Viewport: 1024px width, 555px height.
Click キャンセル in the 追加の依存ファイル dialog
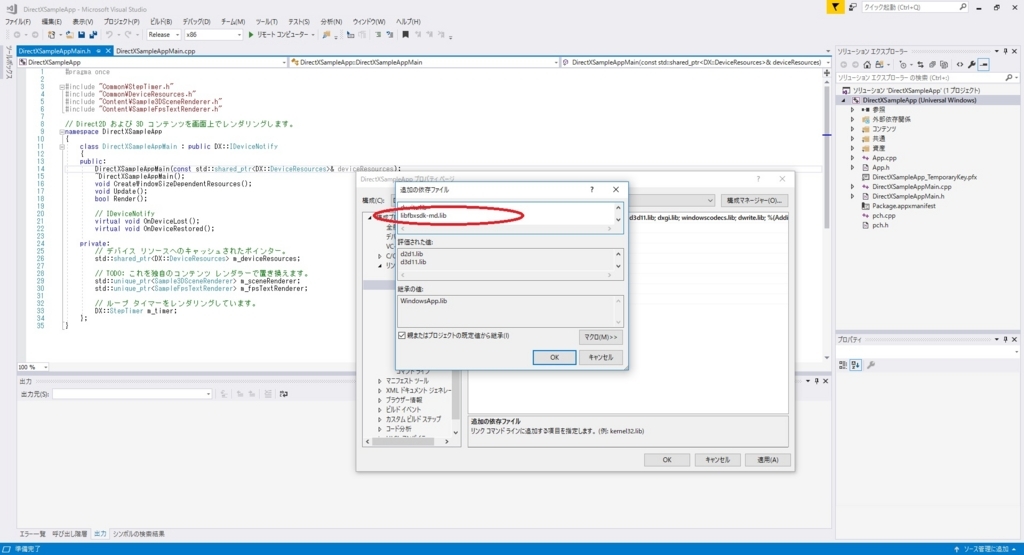coord(600,357)
